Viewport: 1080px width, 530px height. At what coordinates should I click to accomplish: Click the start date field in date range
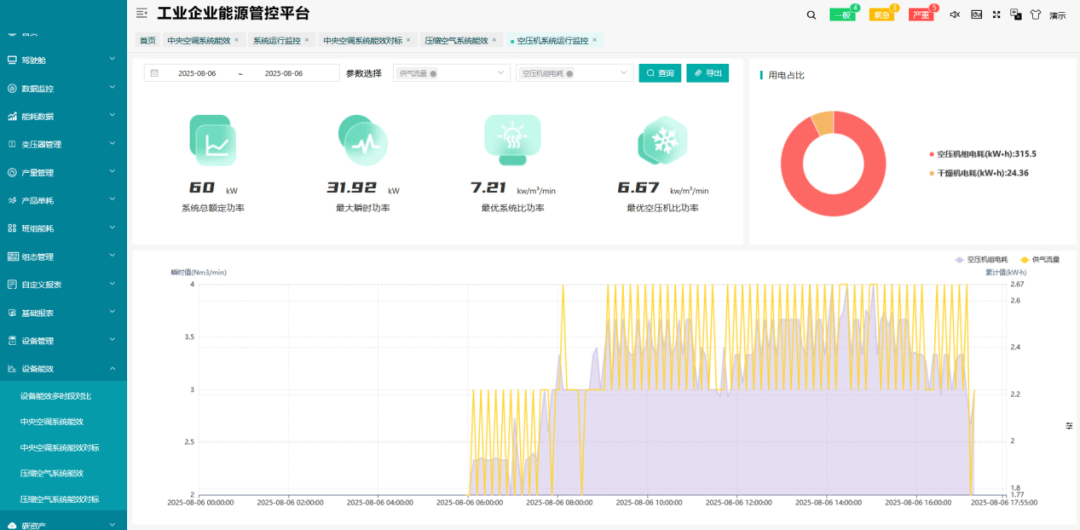pos(197,74)
